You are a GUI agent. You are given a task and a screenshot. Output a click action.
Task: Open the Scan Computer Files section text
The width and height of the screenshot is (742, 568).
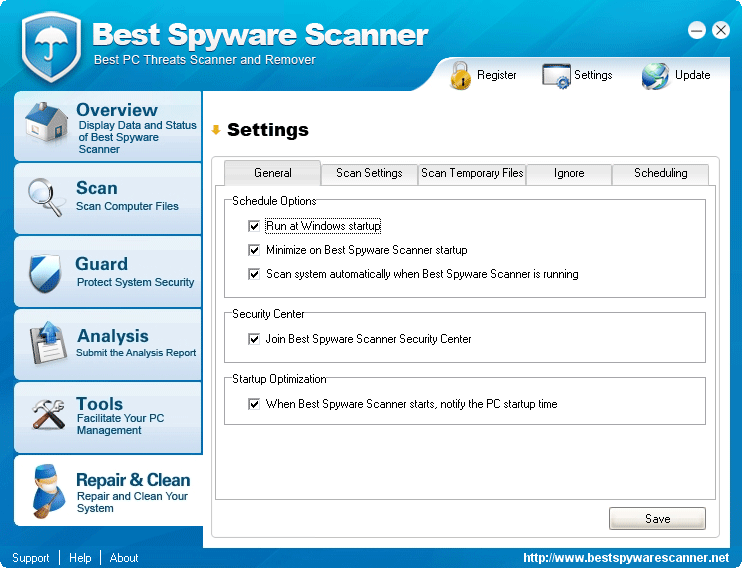point(127,206)
